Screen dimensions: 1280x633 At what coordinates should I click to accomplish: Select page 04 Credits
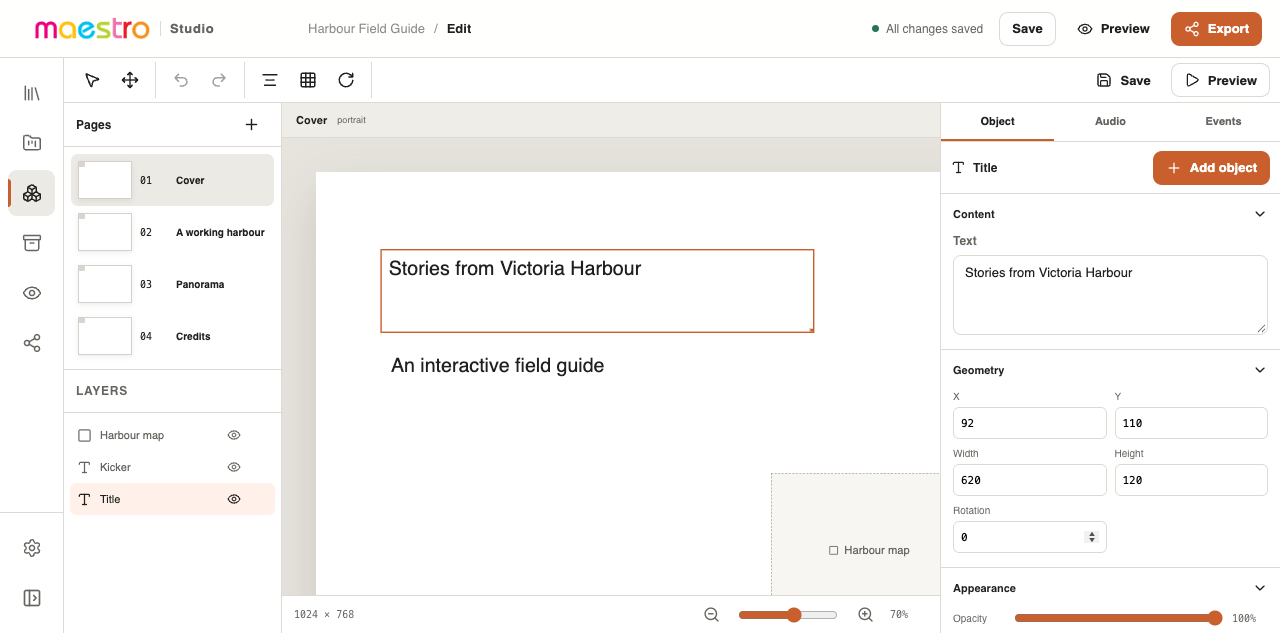(x=172, y=336)
